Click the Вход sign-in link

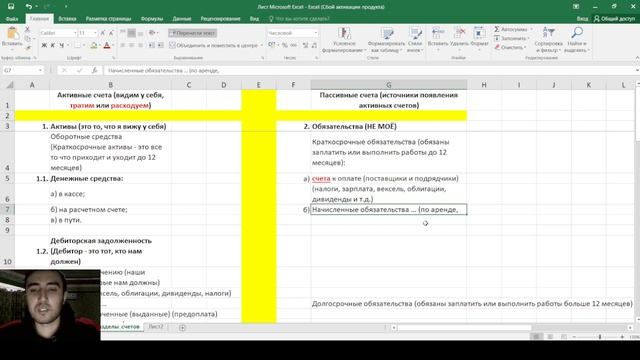pyautogui.click(x=582, y=18)
